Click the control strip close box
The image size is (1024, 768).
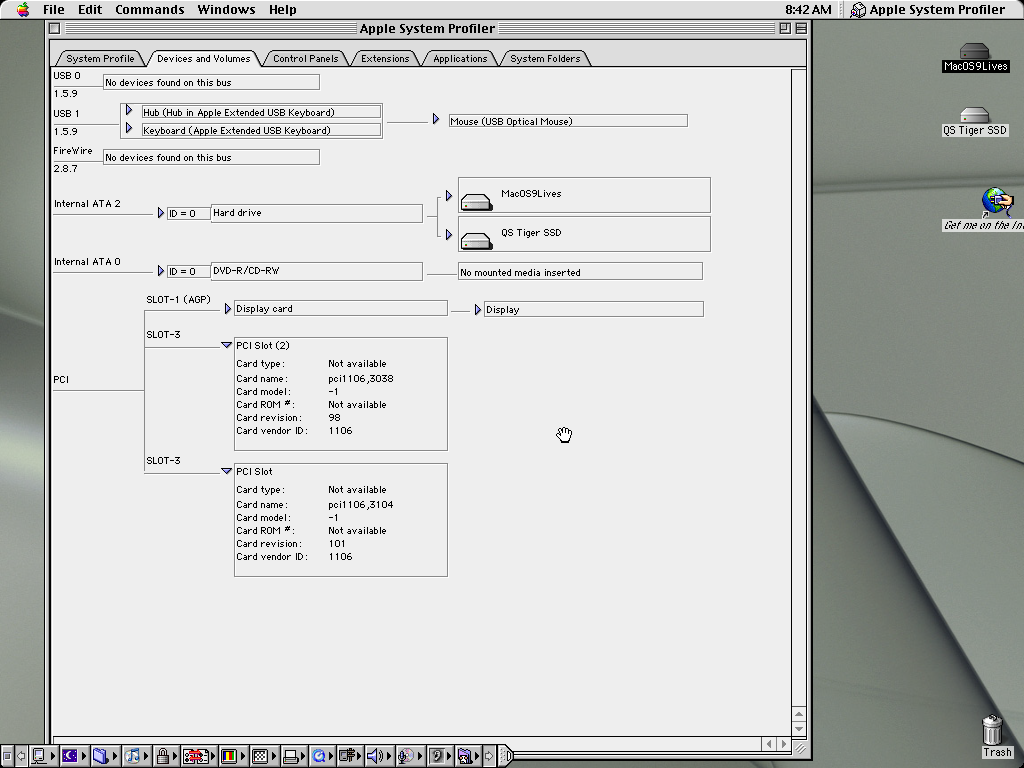tap(7, 756)
